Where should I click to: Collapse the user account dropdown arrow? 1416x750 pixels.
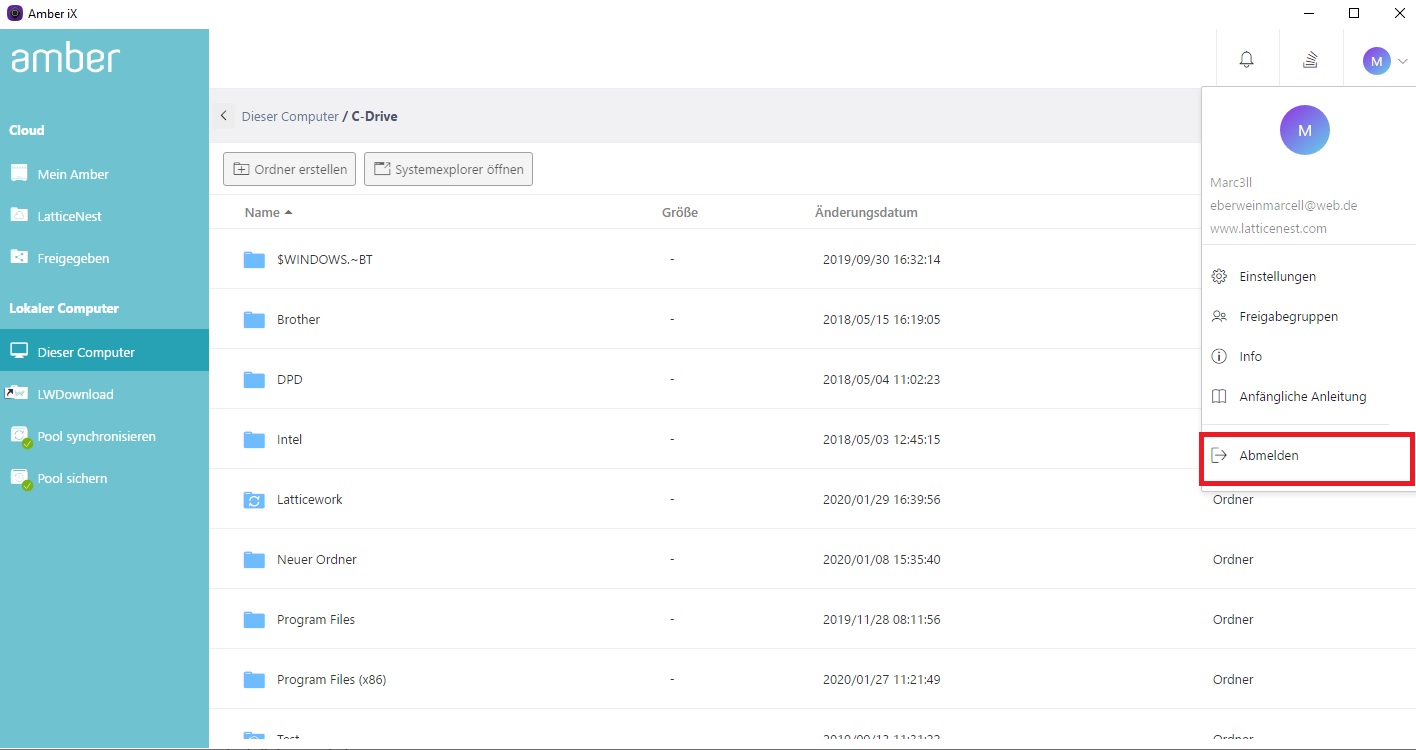coord(1402,61)
